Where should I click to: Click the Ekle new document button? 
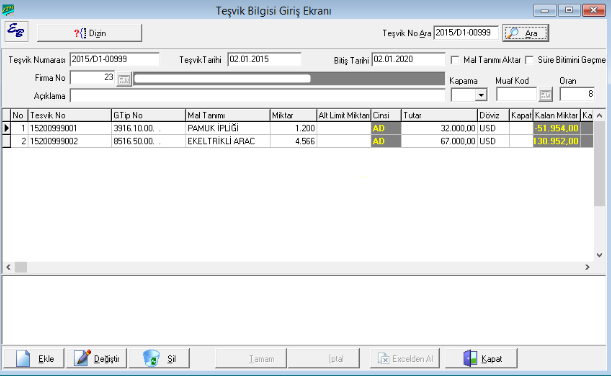tap(34, 358)
